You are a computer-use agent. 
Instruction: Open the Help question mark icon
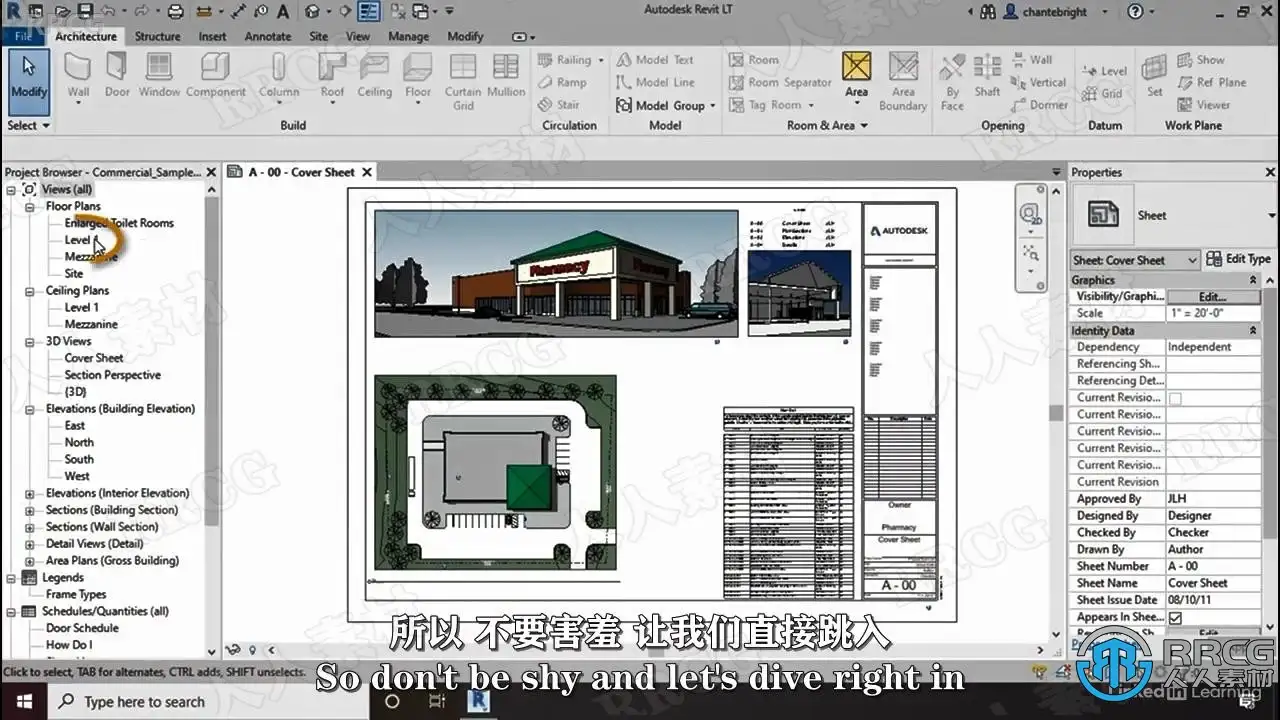pyautogui.click(x=1135, y=12)
